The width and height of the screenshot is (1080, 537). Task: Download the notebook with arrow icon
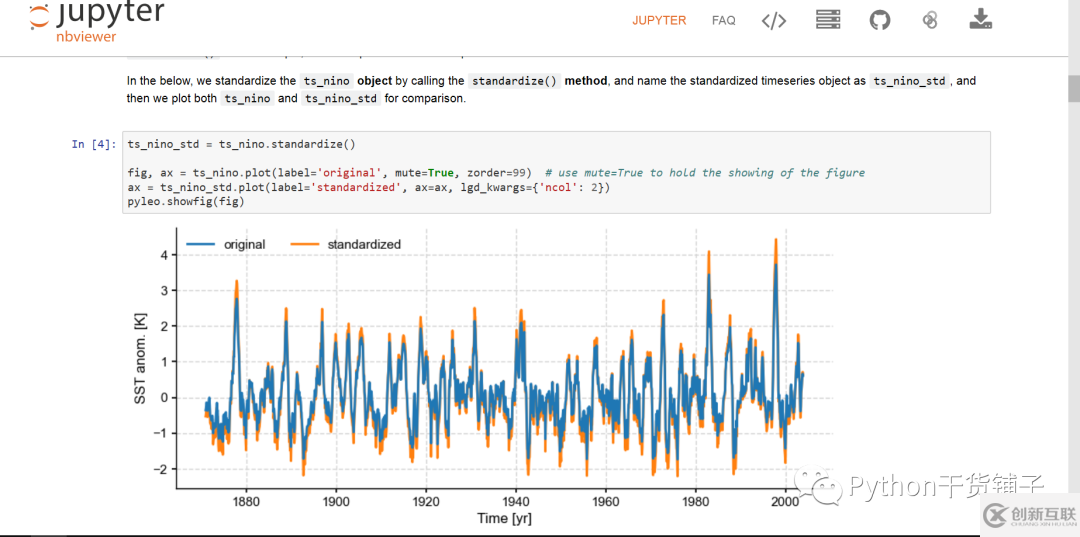980,19
